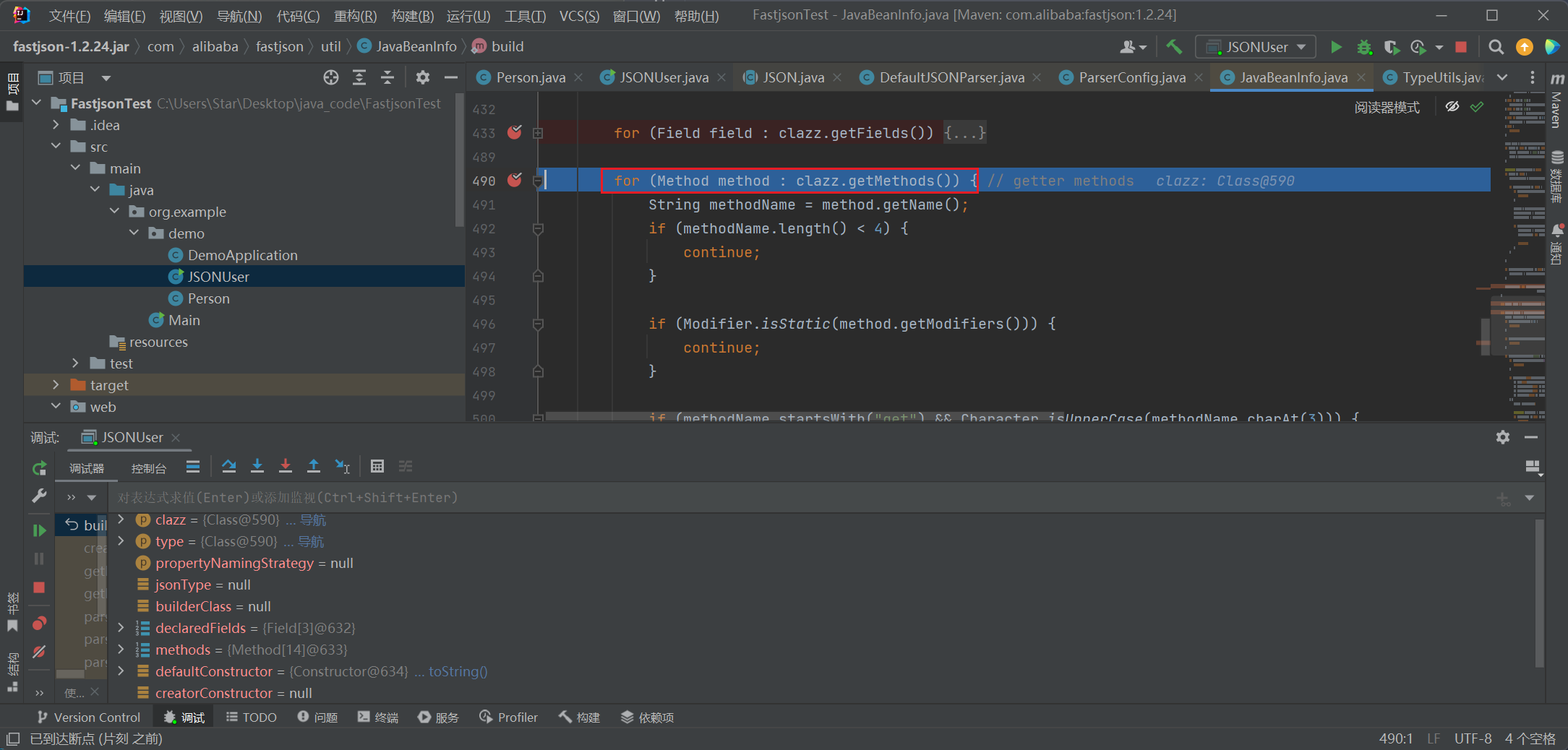Viewport: 1568px width, 750px height.
Task: Click Step Out debugger arrow icon
Action: point(314,467)
